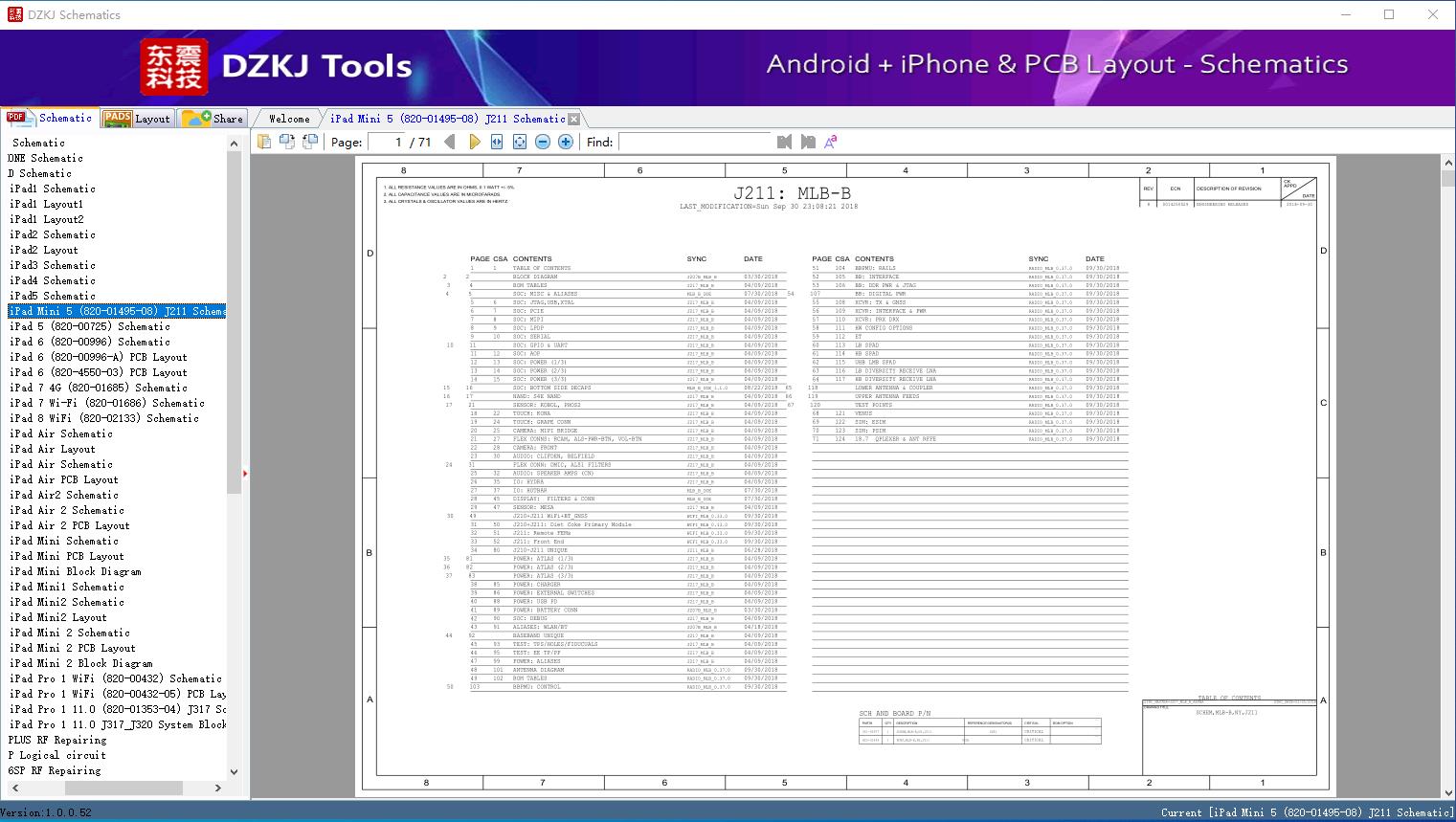The height and width of the screenshot is (822, 1456).
Task: Open the Welcome tab
Action: pyautogui.click(x=289, y=119)
